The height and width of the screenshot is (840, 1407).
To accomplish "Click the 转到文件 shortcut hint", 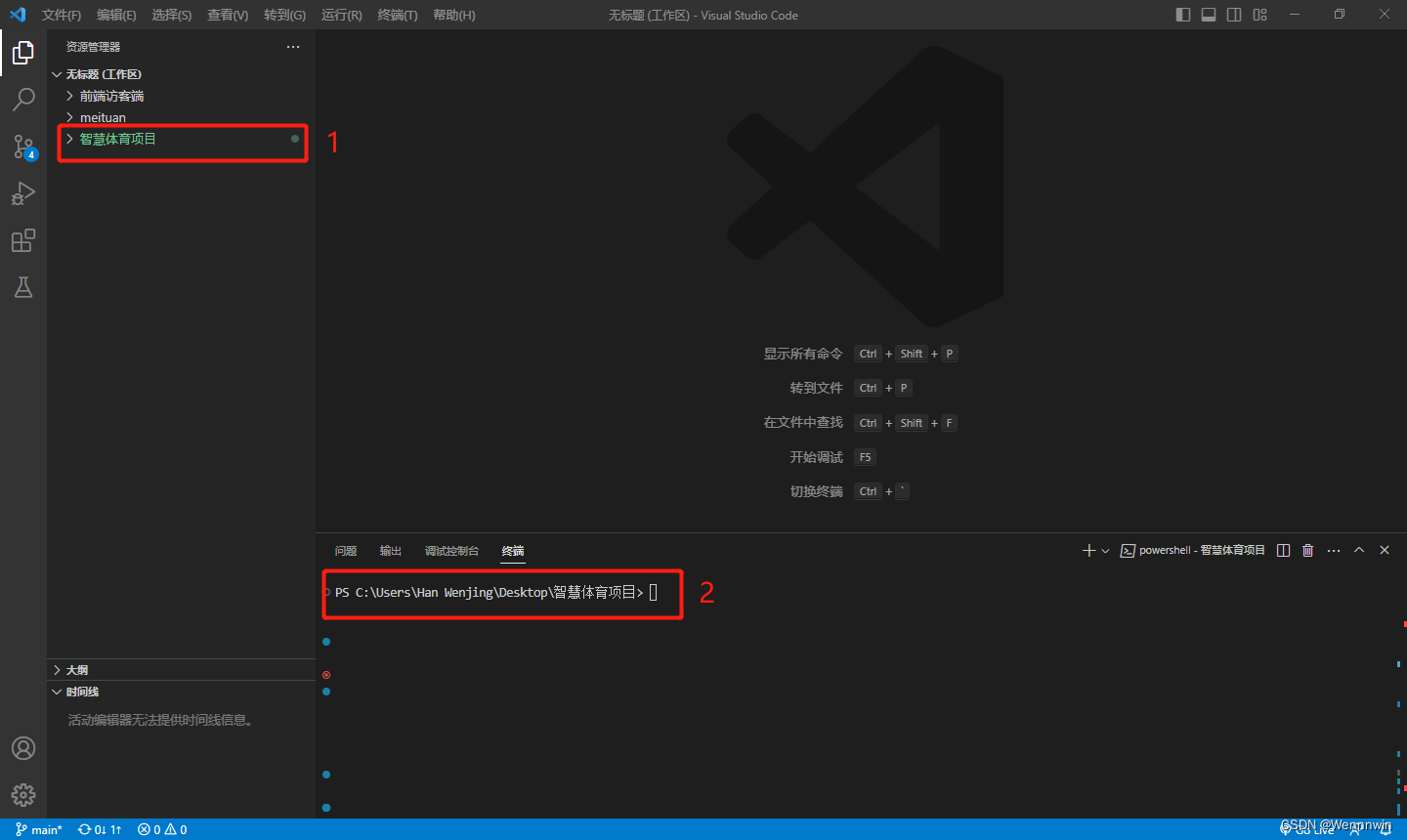I will (817, 388).
